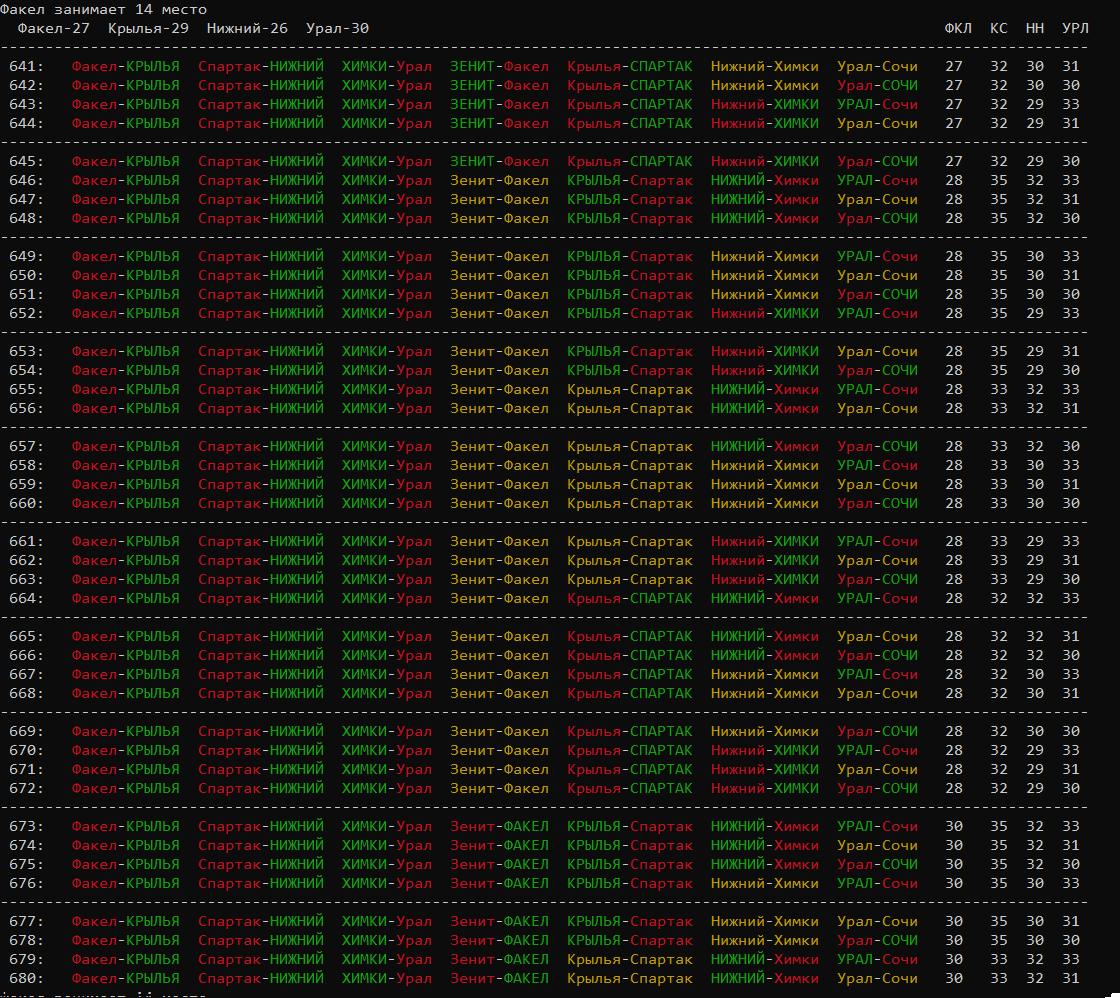Click "Крылья-СПАРТАК" in row 664

(x=630, y=598)
